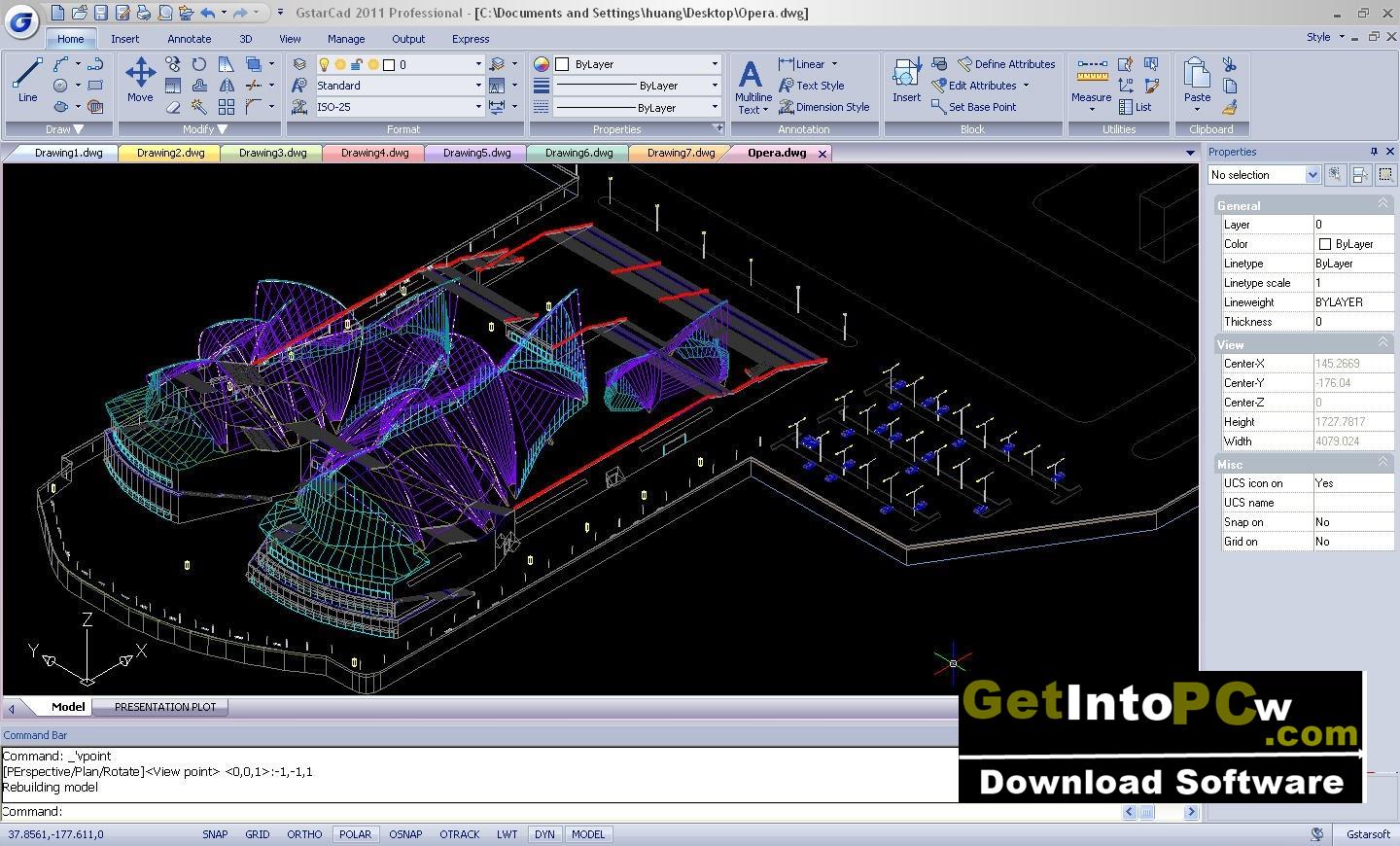The height and width of the screenshot is (846, 1400).
Task: Open the No selection dropdown
Action: 1312,174
